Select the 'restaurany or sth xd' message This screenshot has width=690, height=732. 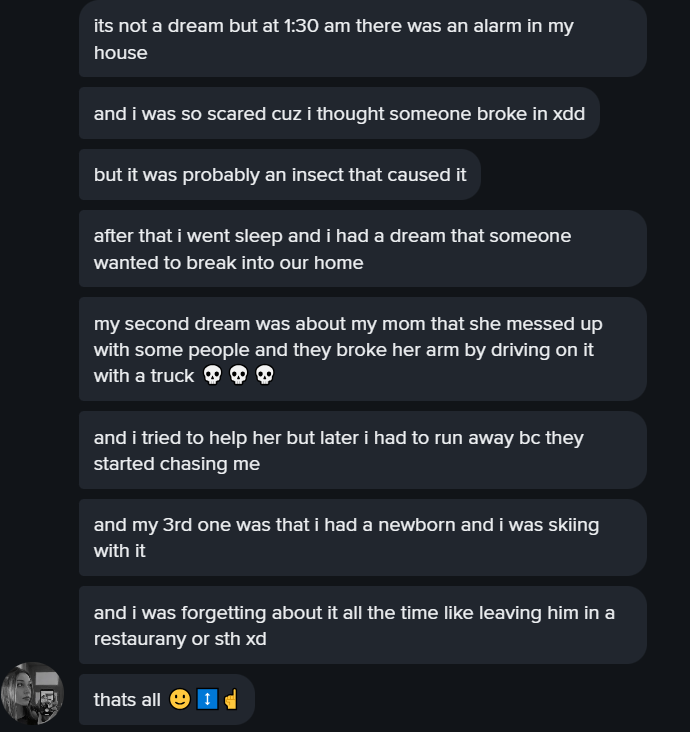tap(363, 625)
